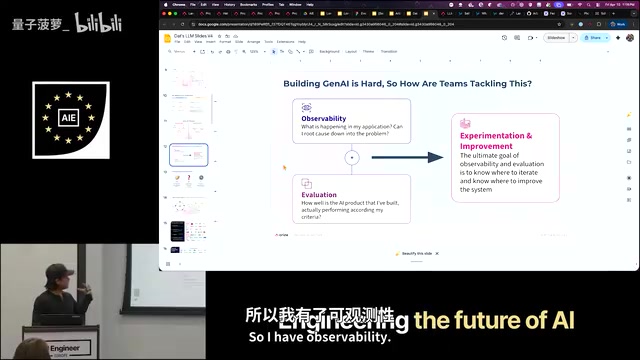Open the Format menu in Slides
The image size is (640, 360).
225,42
